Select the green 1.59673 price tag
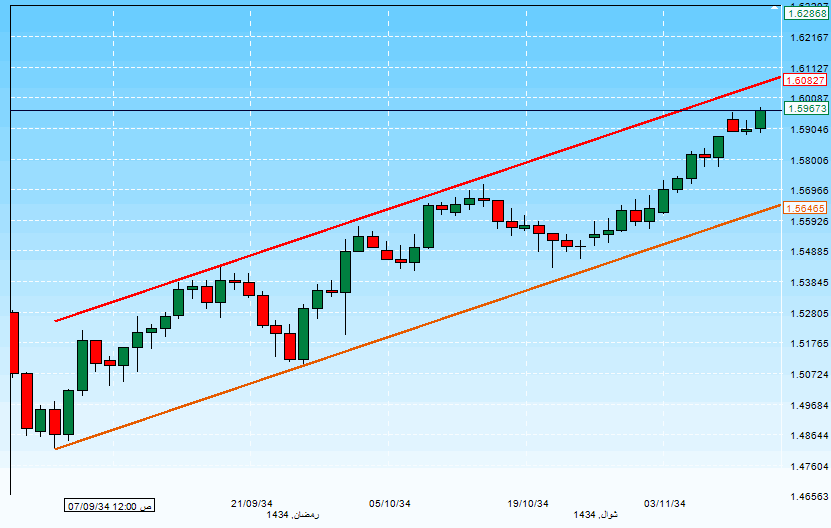 click(x=805, y=109)
